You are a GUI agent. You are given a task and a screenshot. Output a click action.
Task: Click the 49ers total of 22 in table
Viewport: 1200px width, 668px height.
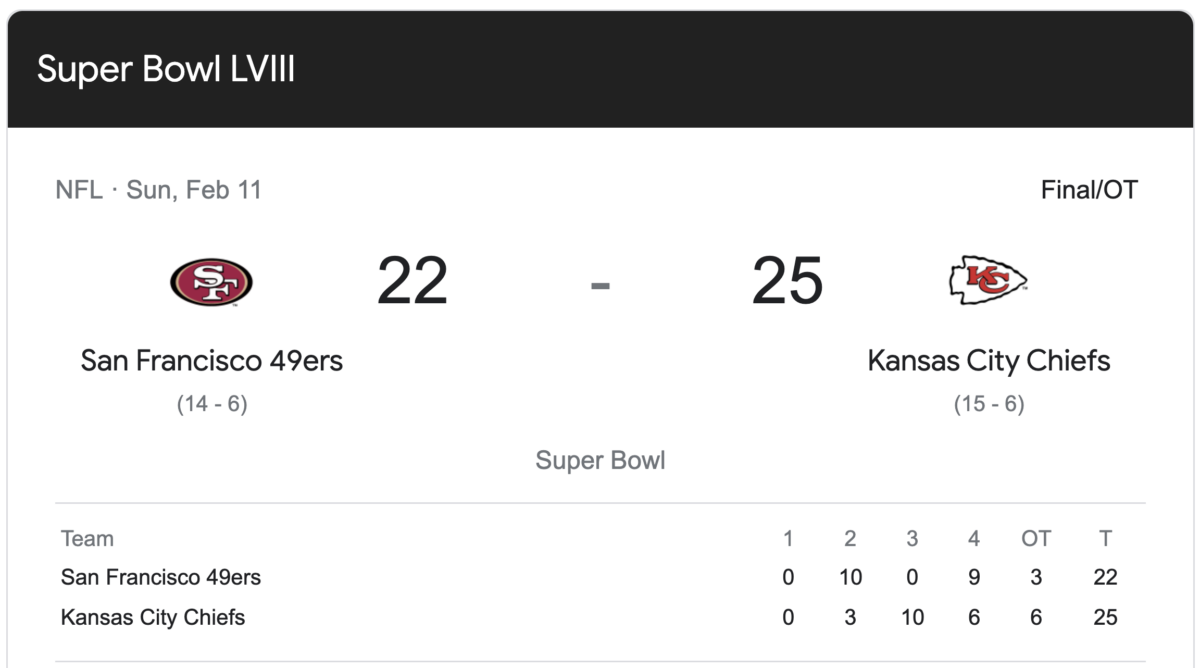pos(1105,577)
